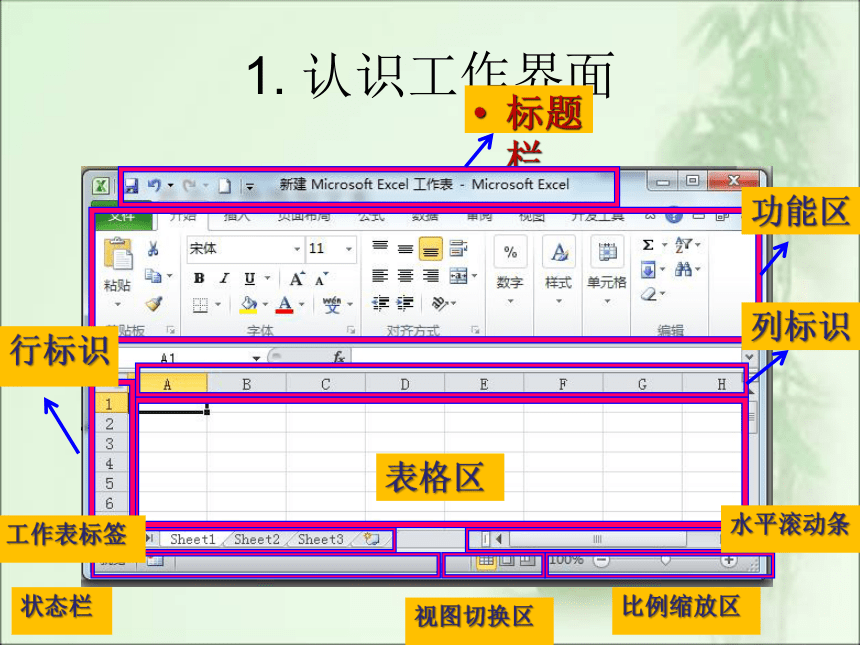Toggle Align Text Left
The image size is (860, 645).
click(x=380, y=275)
